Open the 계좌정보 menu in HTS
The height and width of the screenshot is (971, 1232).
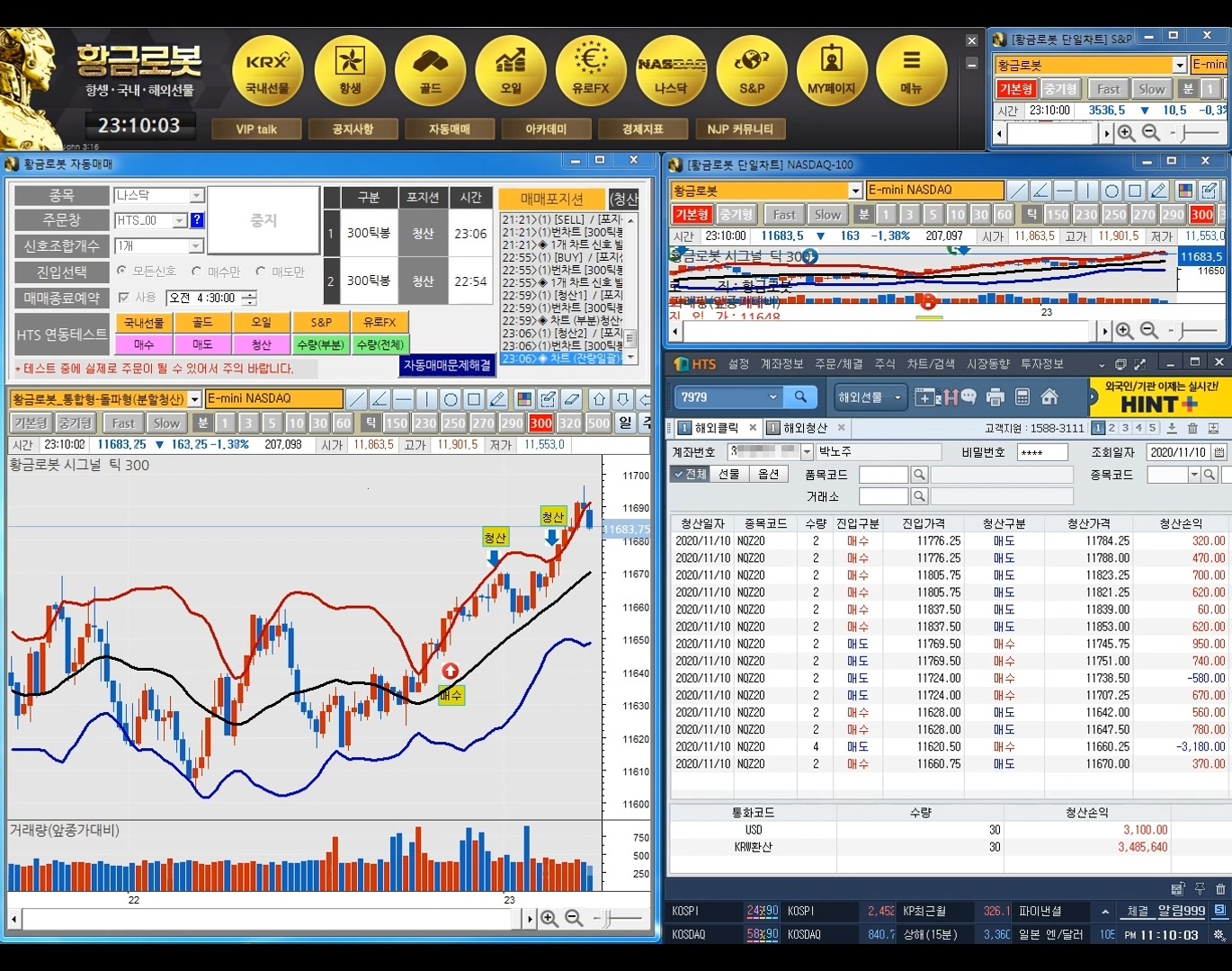pyautogui.click(x=781, y=364)
